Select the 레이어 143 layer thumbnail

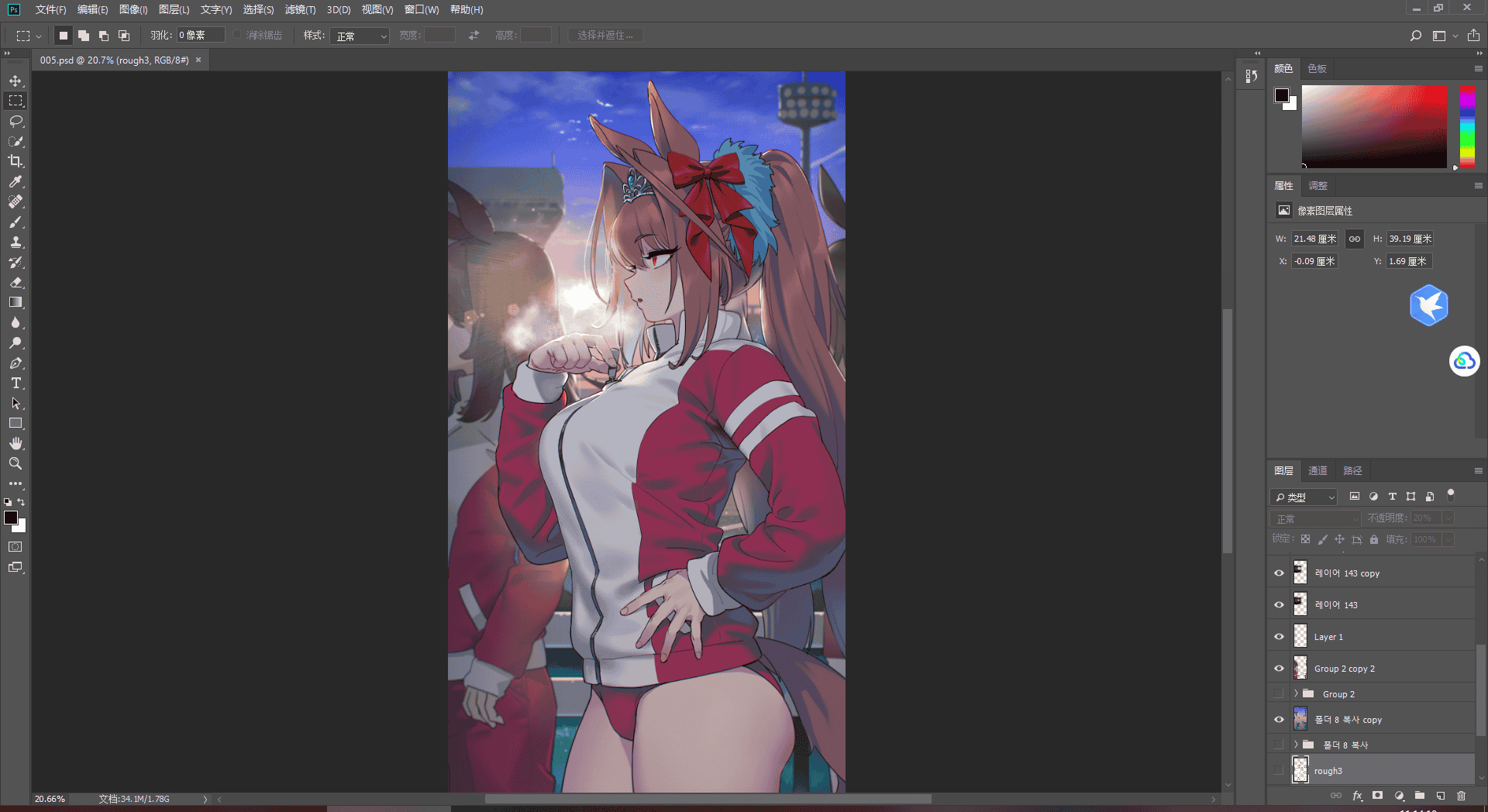click(x=1300, y=604)
